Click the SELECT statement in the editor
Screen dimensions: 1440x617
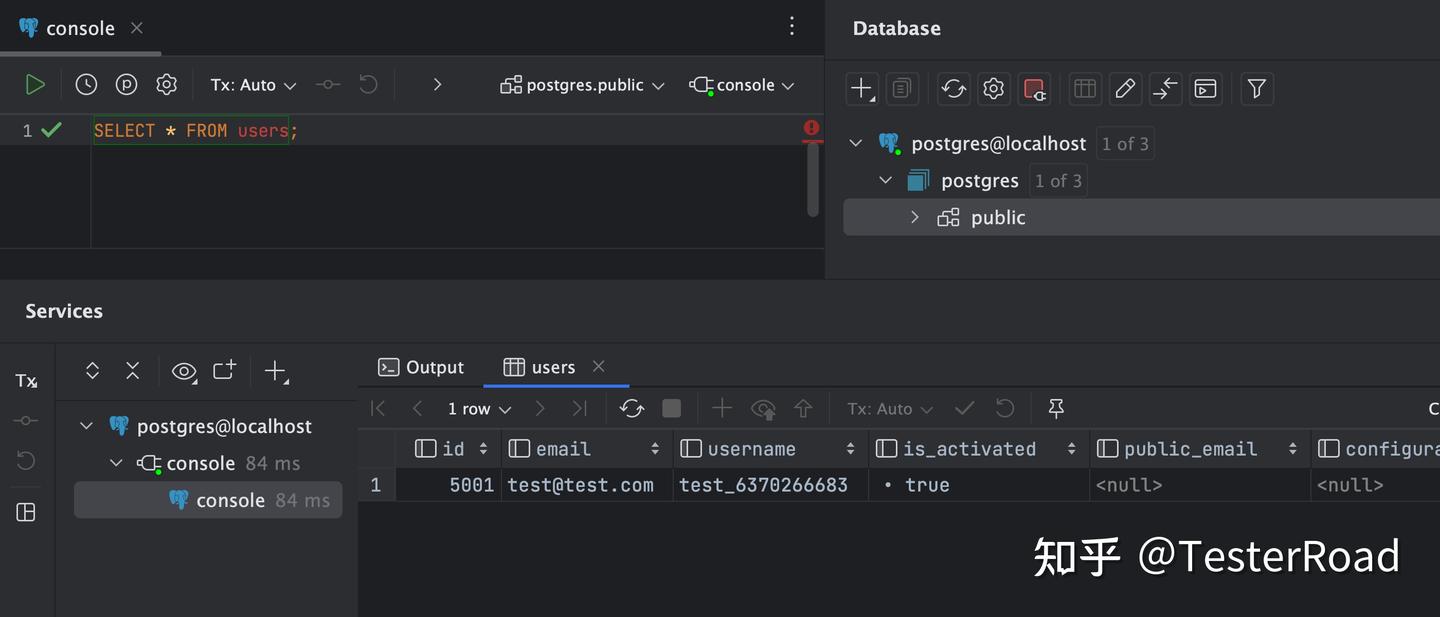193,130
